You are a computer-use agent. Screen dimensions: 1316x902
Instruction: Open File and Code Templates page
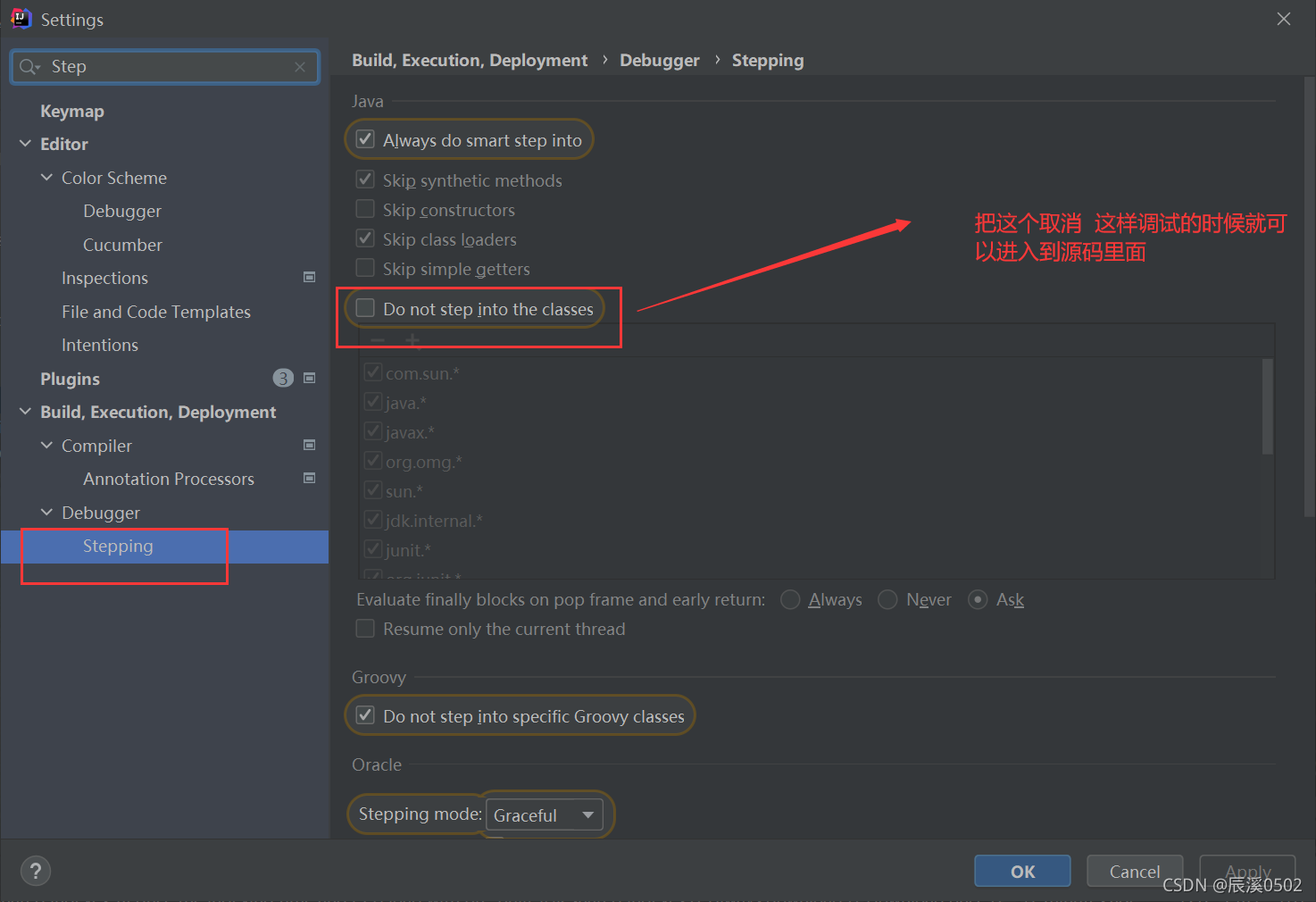pyautogui.click(x=156, y=312)
